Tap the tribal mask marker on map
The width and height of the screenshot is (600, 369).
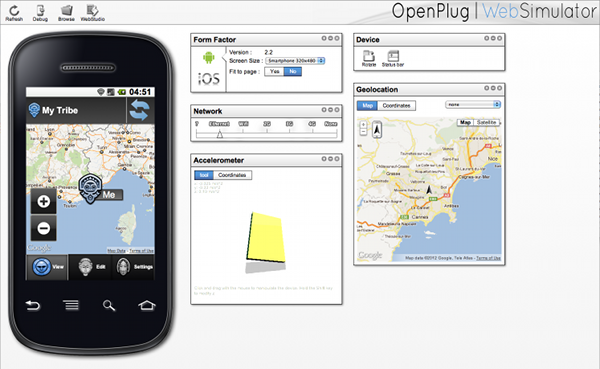(90, 188)
